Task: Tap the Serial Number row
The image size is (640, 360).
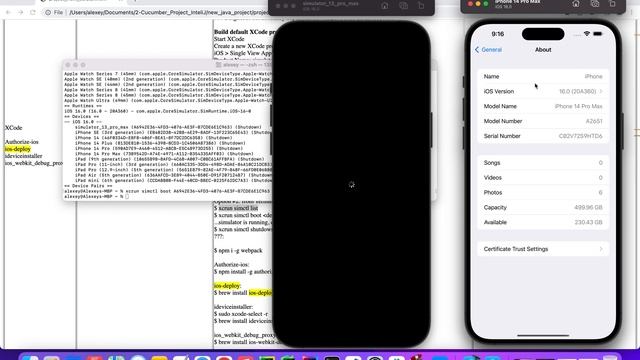Action: [x=543, y=136]
